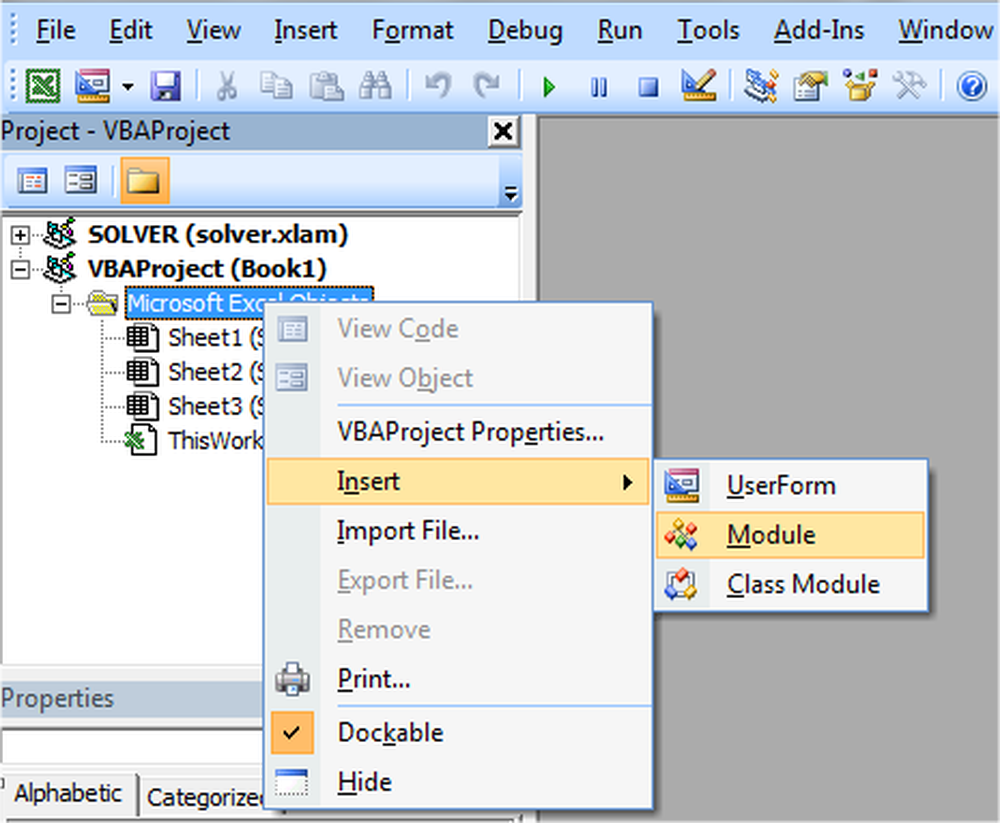Image resolution: width=1000 pixels, height=823 pixels.
Task: Pause execution with the Break icon
Action: 598,87
